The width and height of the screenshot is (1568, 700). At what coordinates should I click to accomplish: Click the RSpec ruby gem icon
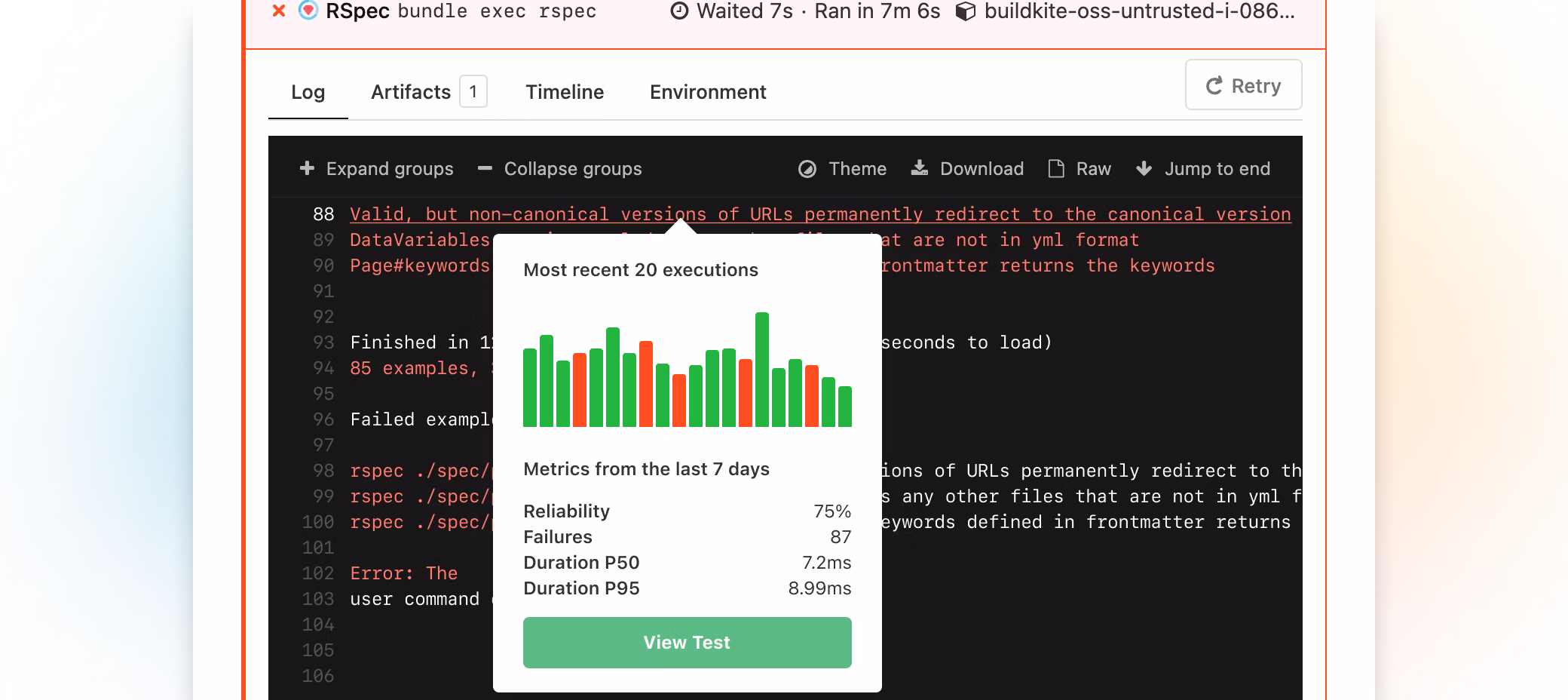pyautogui.click(x=308, y=11)
